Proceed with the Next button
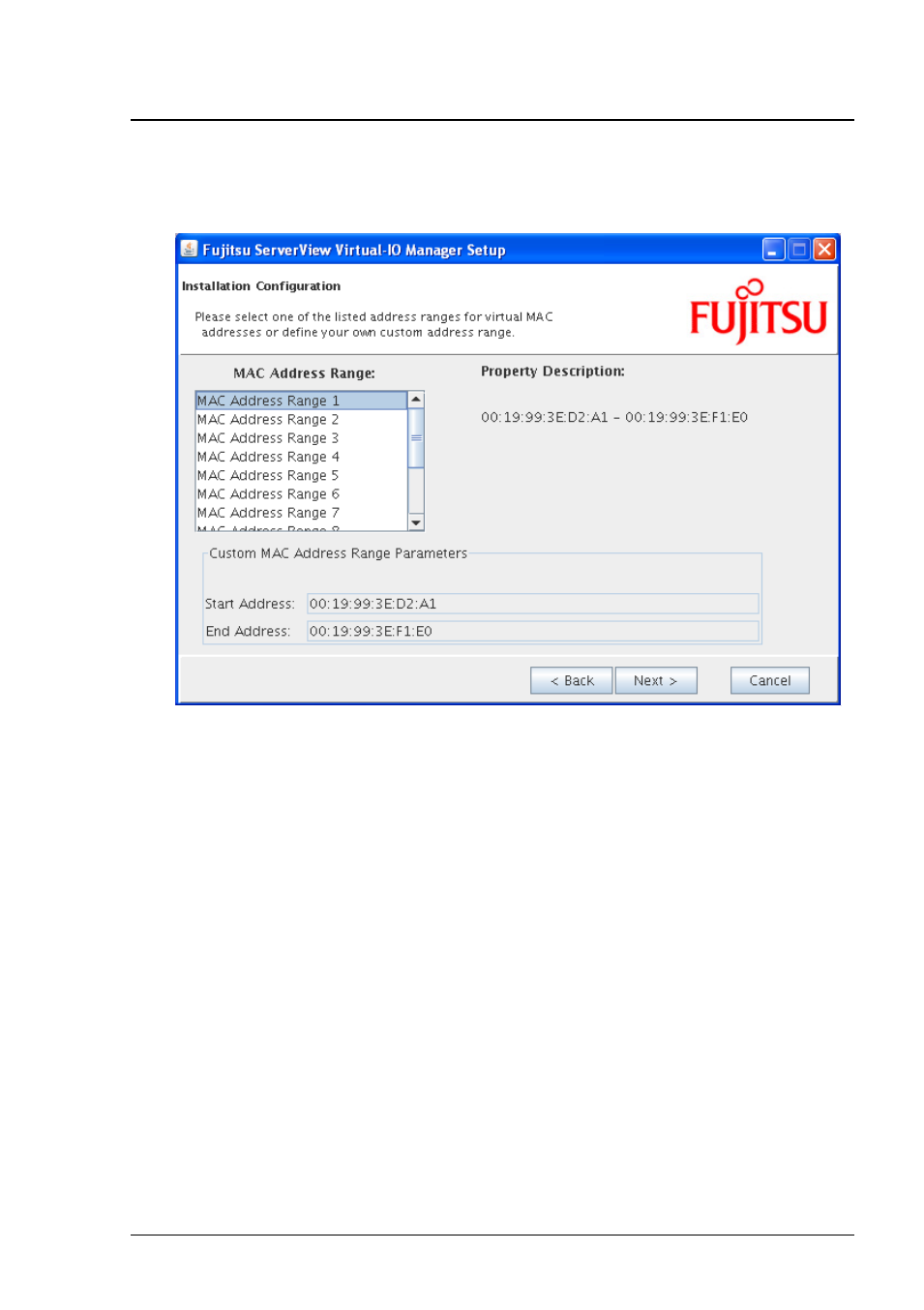The image size is (924, 1310). 656,680
